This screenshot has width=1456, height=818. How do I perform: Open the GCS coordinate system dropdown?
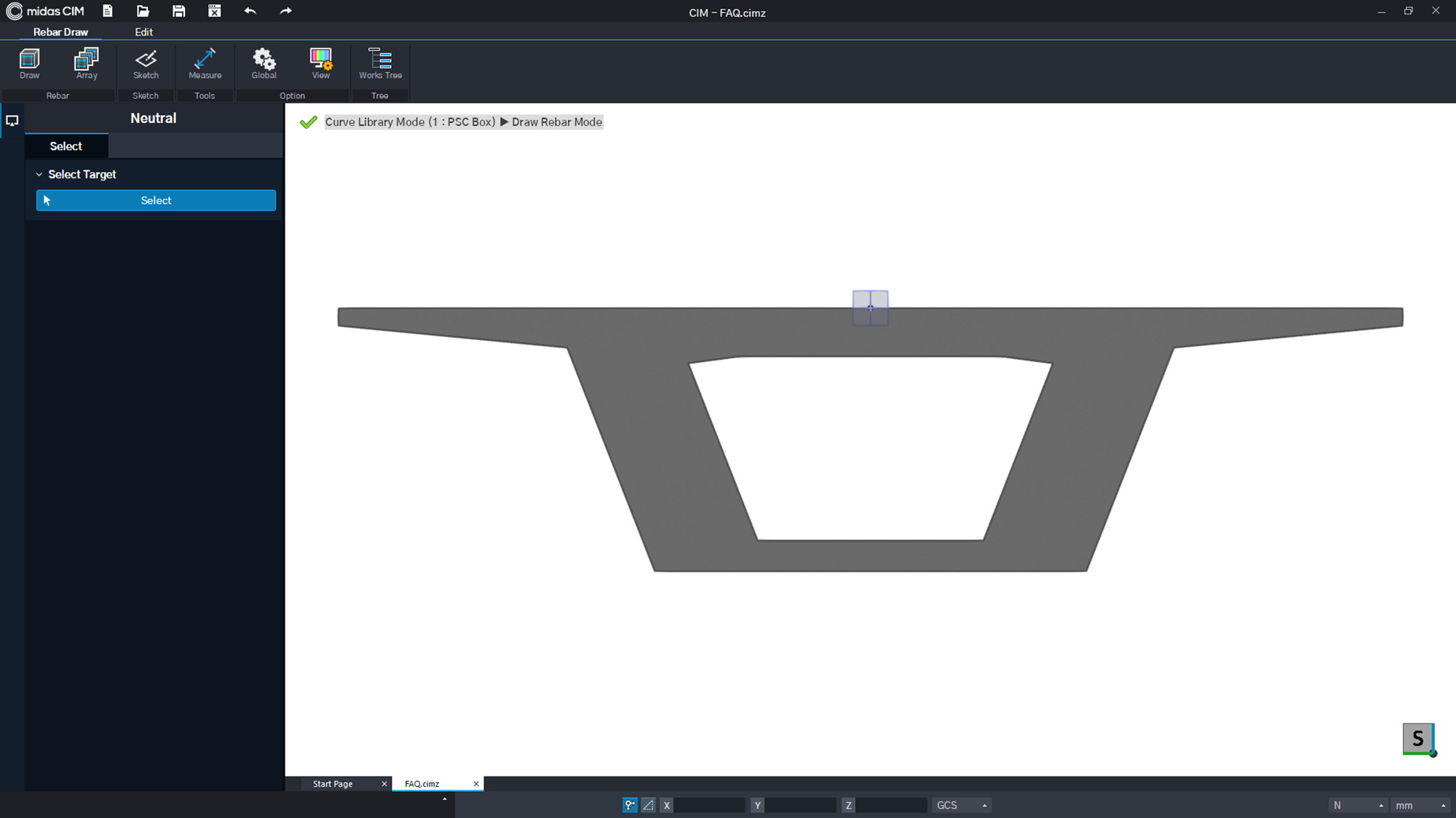pyautogui.click(x=961, y=805)
